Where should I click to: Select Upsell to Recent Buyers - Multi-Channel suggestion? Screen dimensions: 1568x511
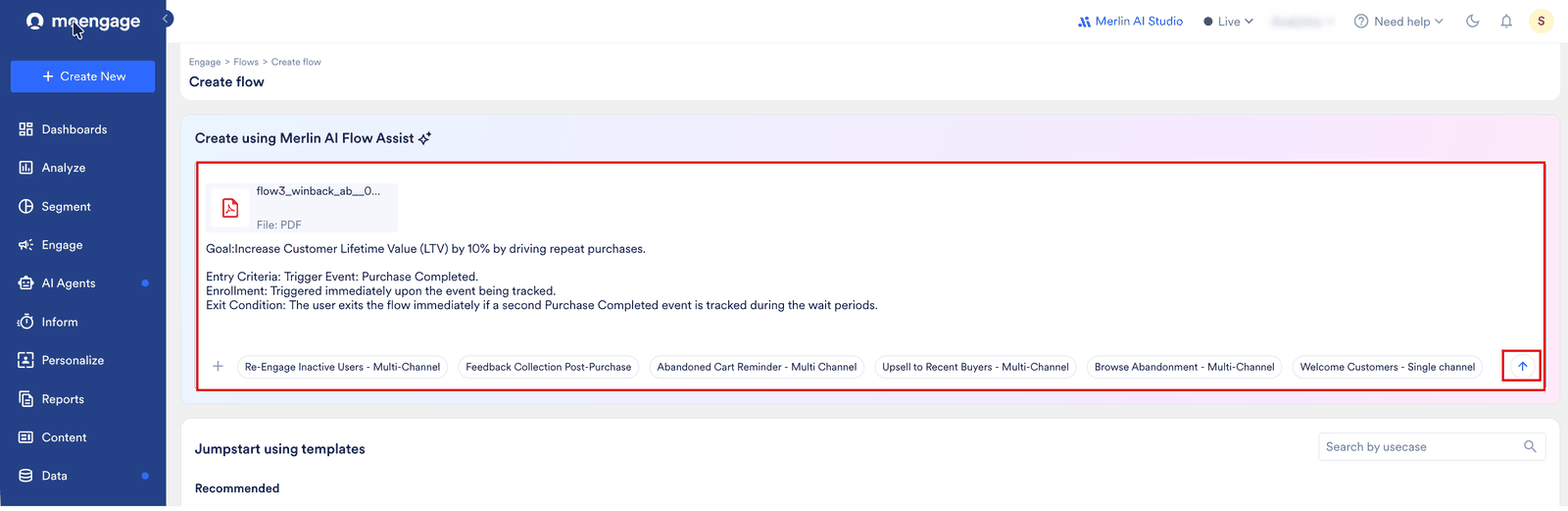coord(975,368)
